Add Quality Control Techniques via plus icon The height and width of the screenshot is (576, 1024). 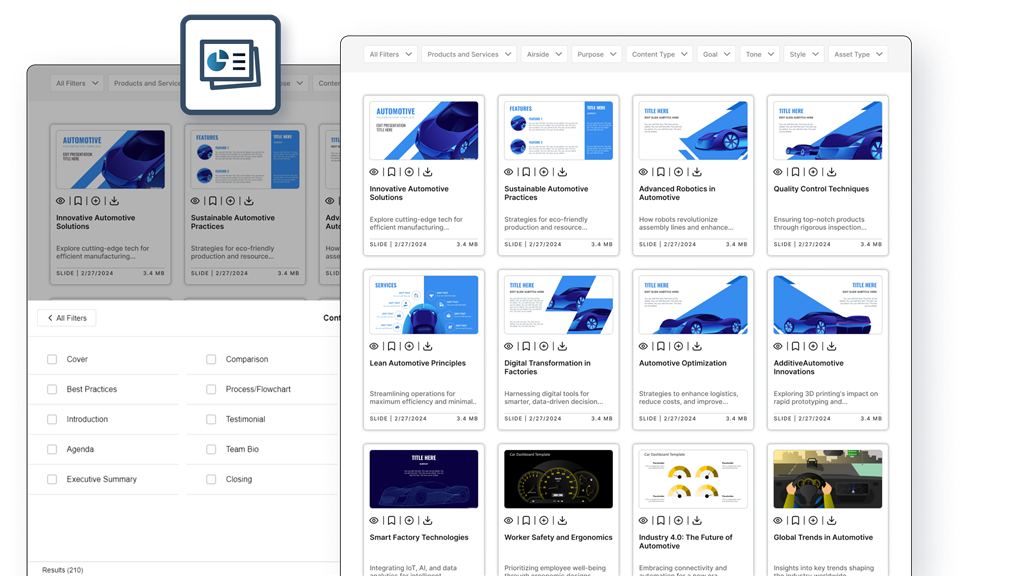[x=813, y=172]
